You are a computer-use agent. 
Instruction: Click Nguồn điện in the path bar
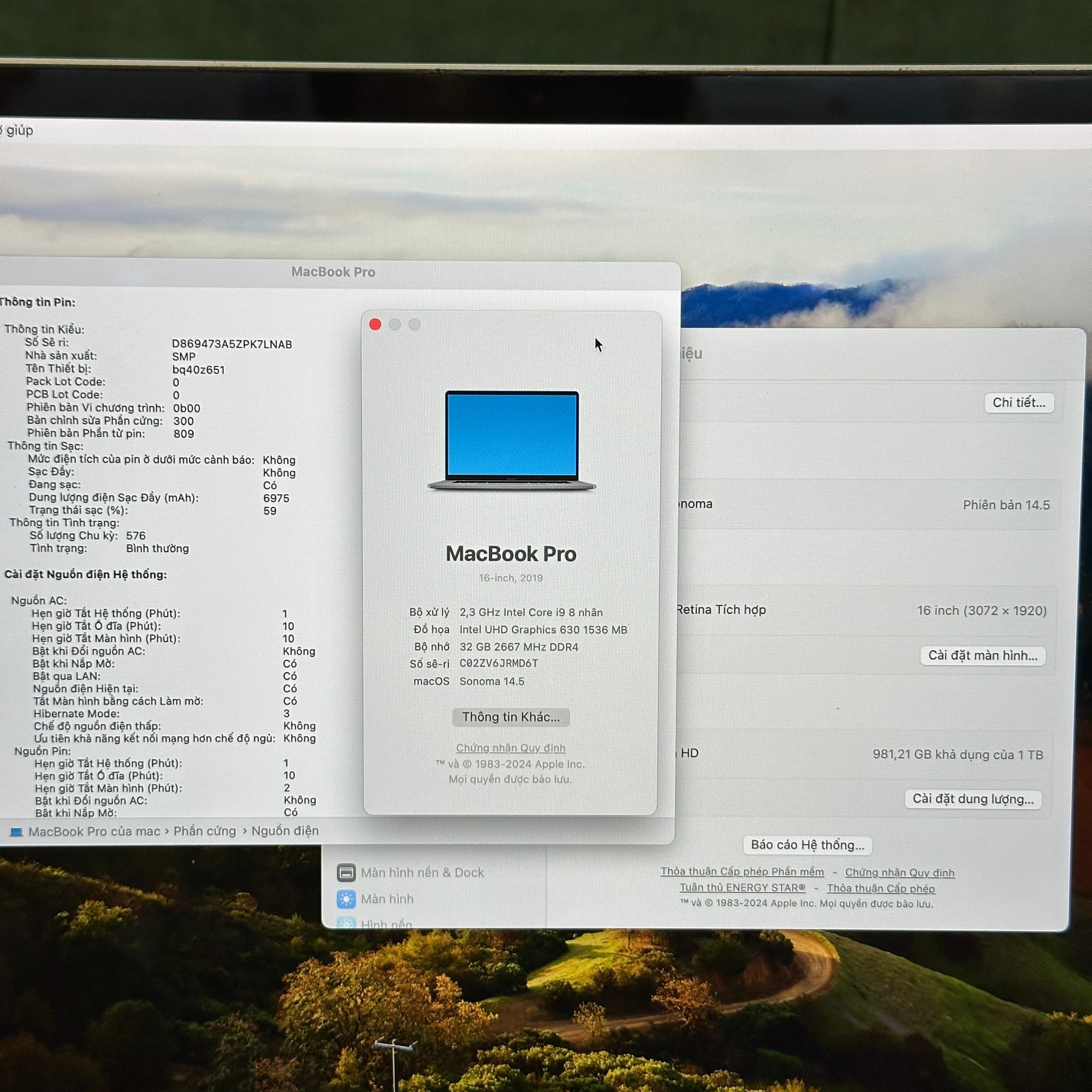point(285,831)
